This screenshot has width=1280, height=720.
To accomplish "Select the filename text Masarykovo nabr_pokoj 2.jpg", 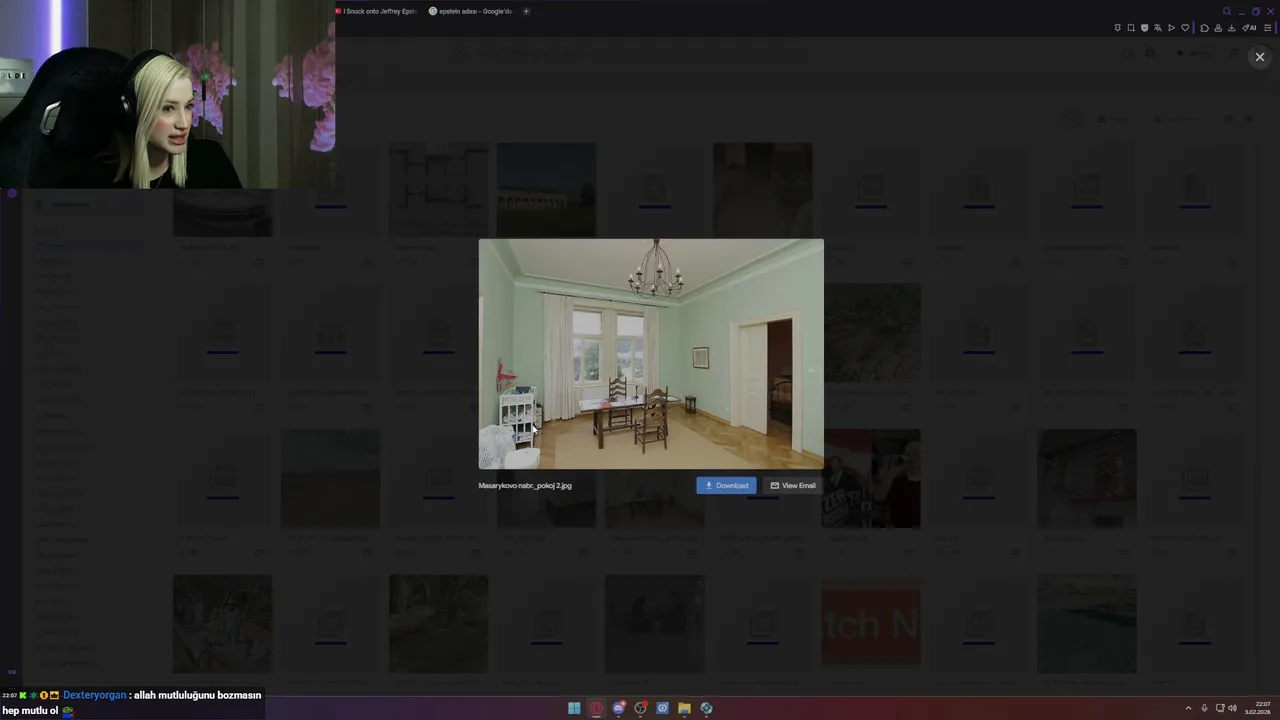I will pyautogui.click(x=525, y=485).
